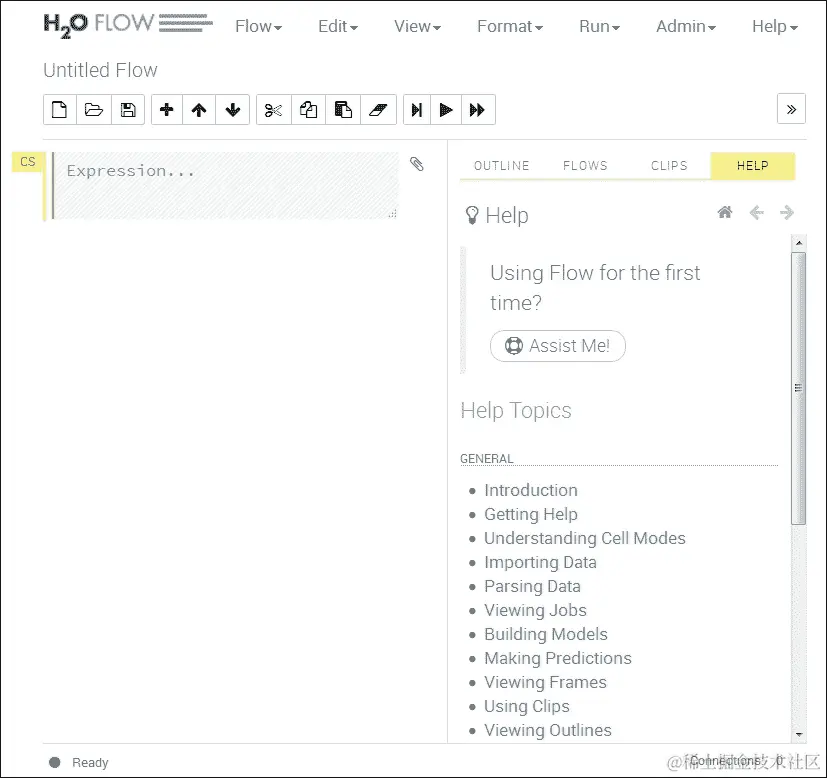Viewport: 827px width, 778px height.
Task: Open the Run dropdown menu
Action: coord(600,26)
